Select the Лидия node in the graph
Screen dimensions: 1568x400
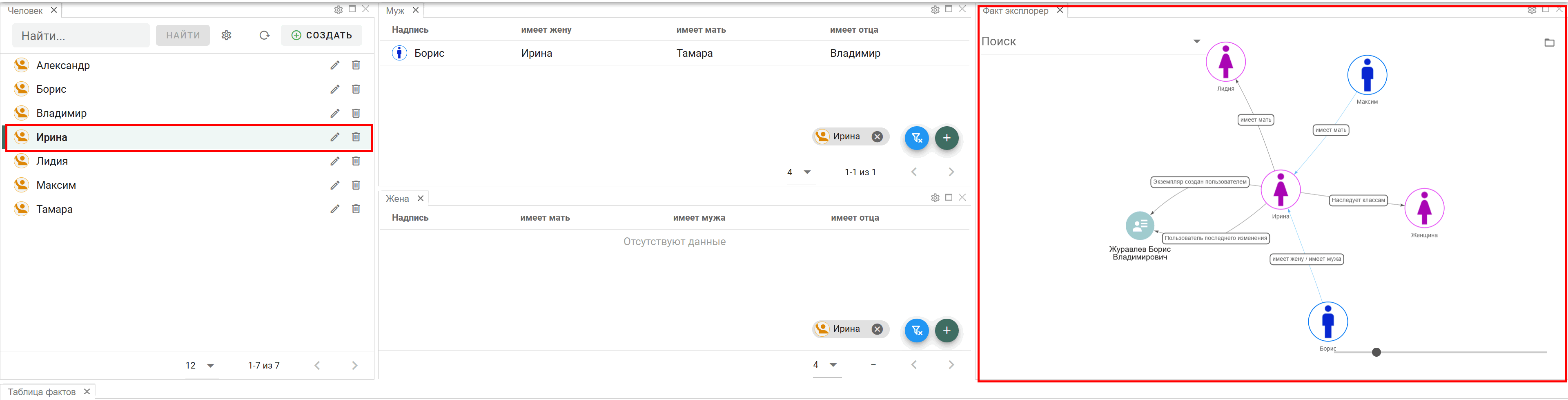pos(1226,62)
